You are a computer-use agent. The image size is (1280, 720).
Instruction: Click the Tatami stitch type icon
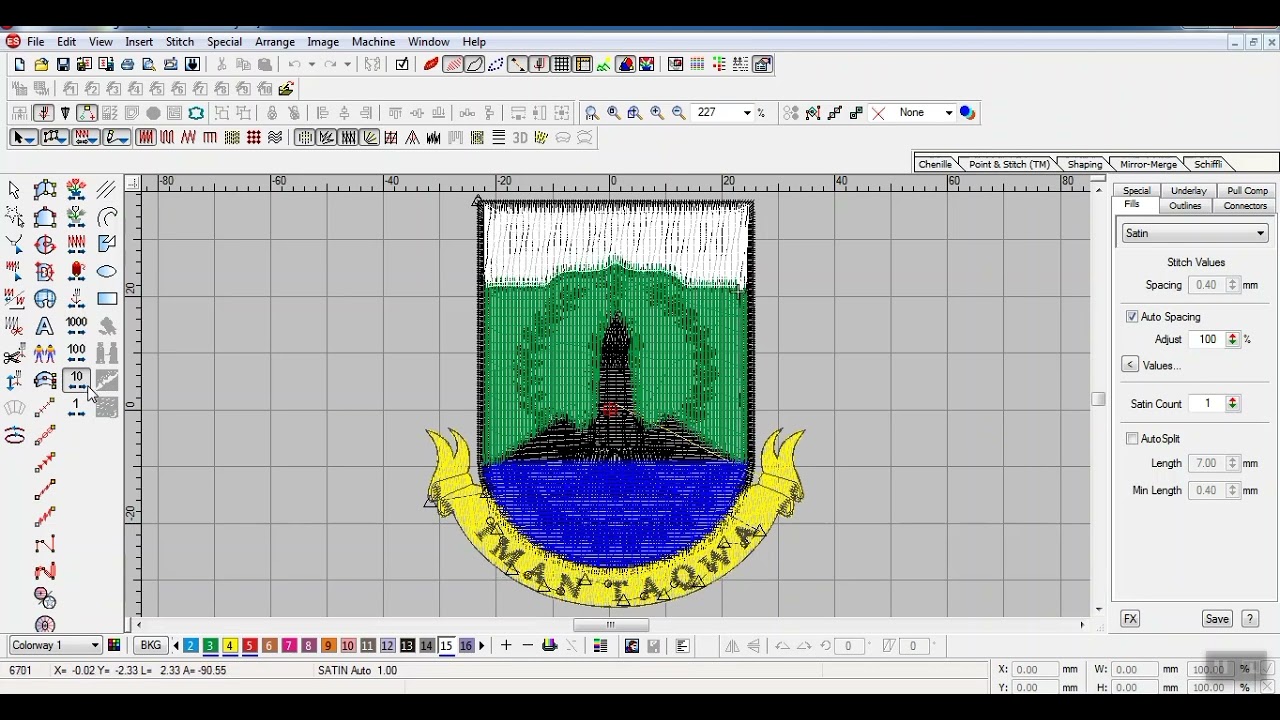[x=232, y=138]
